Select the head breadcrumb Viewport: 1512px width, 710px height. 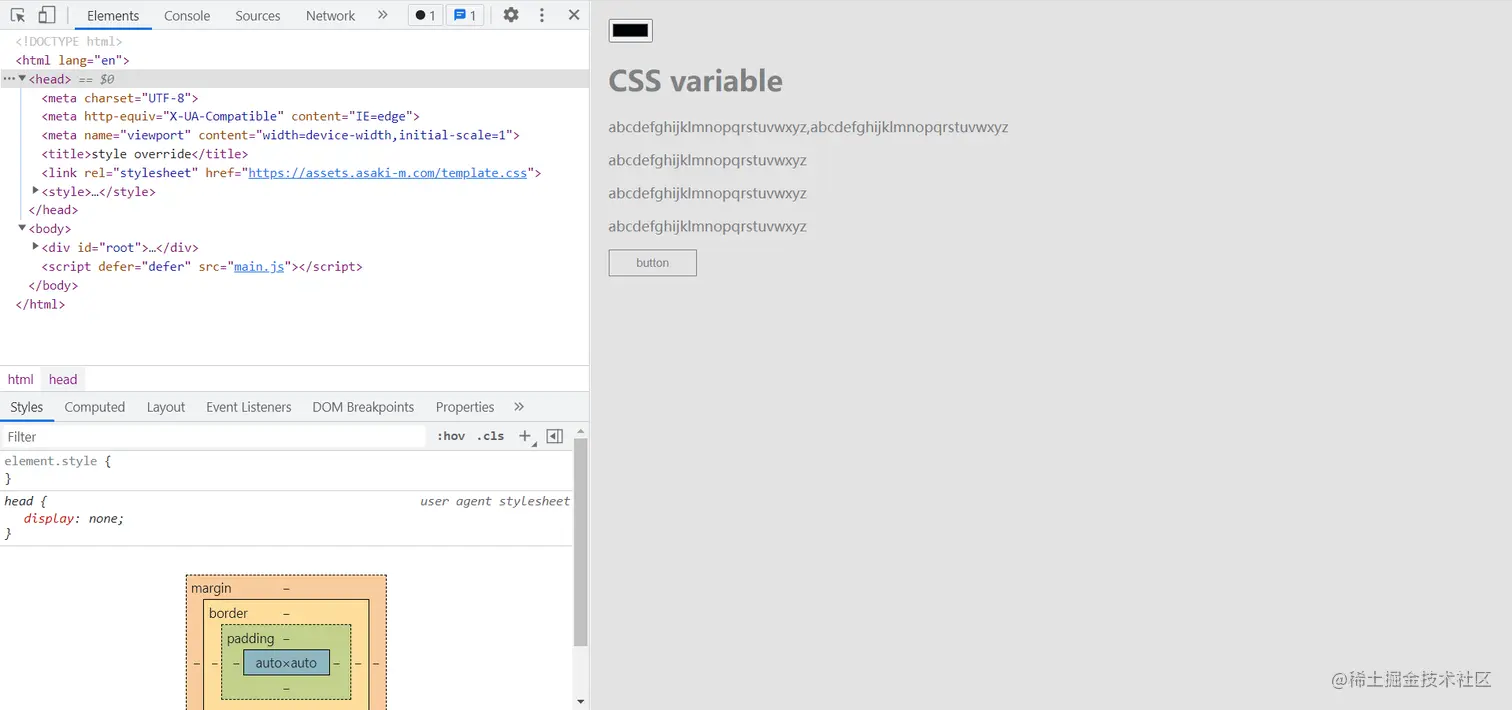63,379
